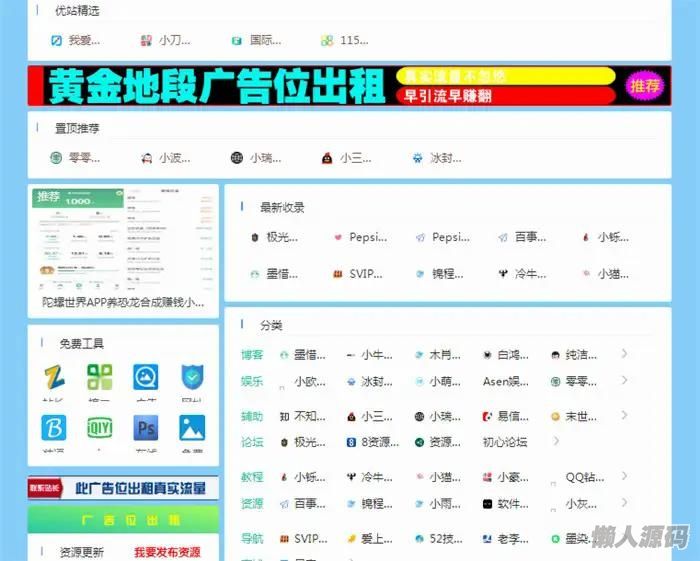This screenshot has width=700, height=561.
Task: Open the Photoshop Ps tool icon
Action: click(146, 428)
